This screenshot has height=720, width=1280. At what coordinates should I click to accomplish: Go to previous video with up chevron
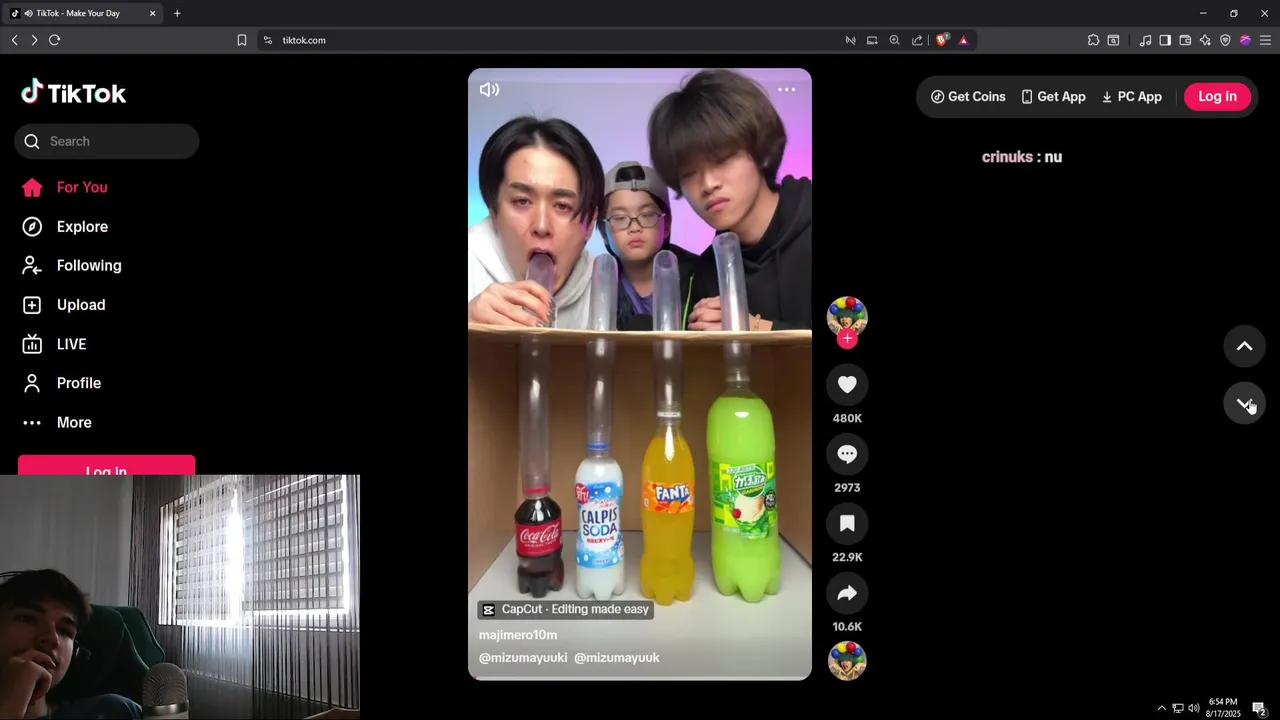[x=1245, y=346]
